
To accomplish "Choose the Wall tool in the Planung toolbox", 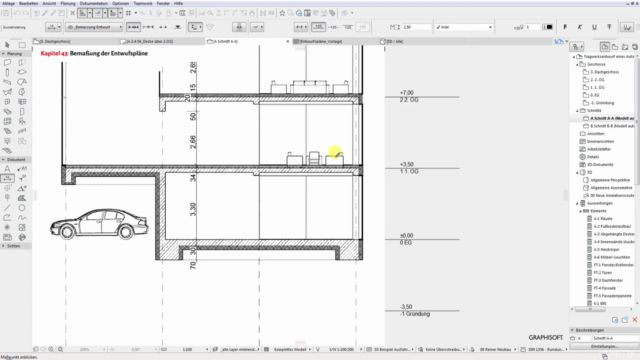I will coord(7,62).
